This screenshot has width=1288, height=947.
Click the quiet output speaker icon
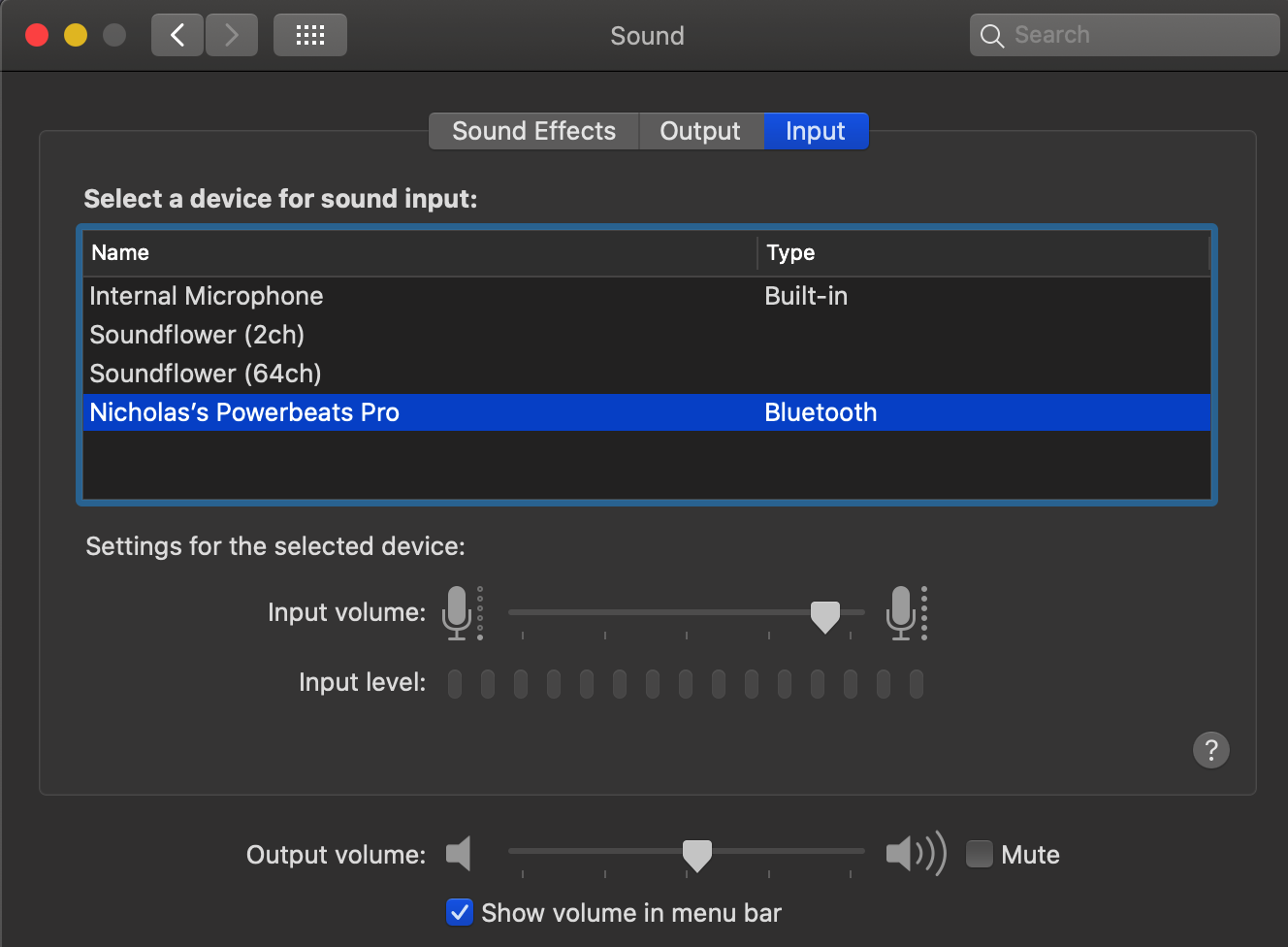point(459,854)
